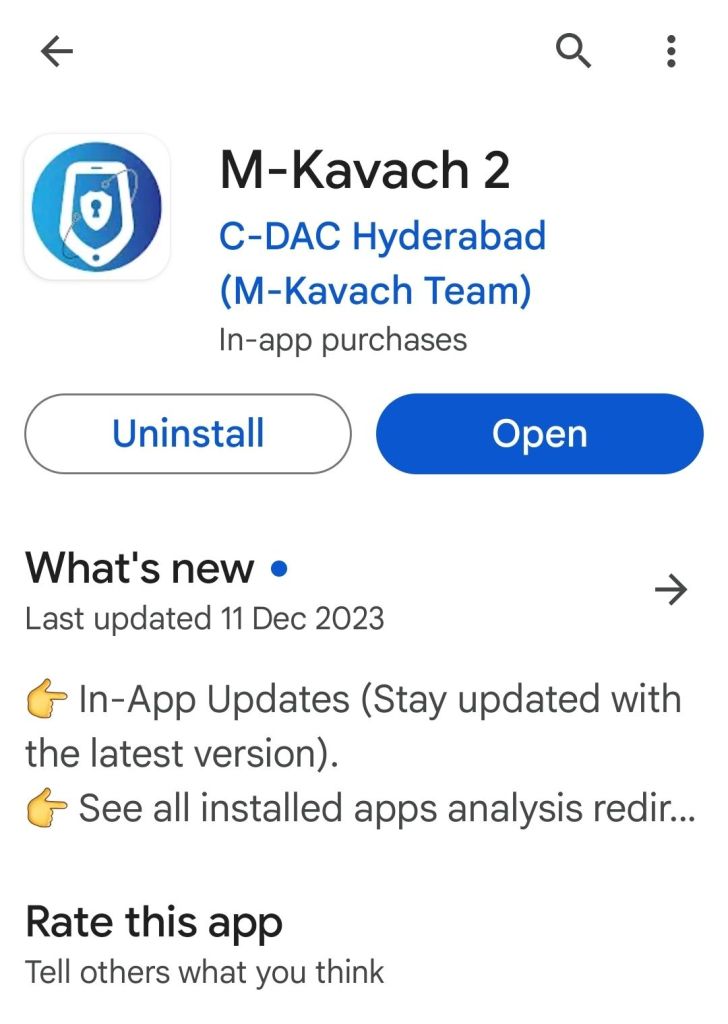Image resolution: width=728 pixels, height=1024 pixels.
Task: Open the three-dot more options menu
Action: pyautogui.click(x=671, y=51)
